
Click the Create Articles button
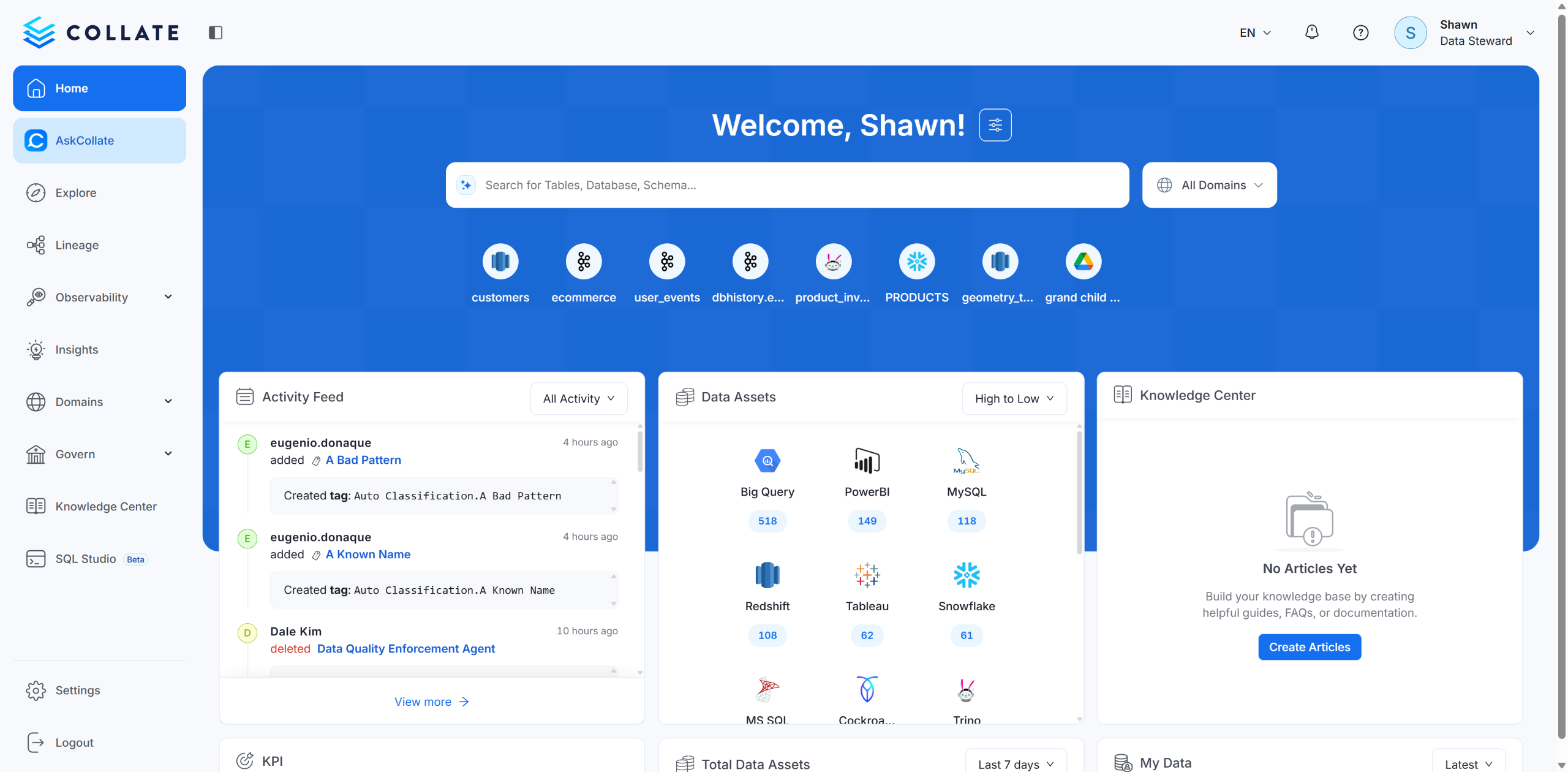tap(1309, 647)
